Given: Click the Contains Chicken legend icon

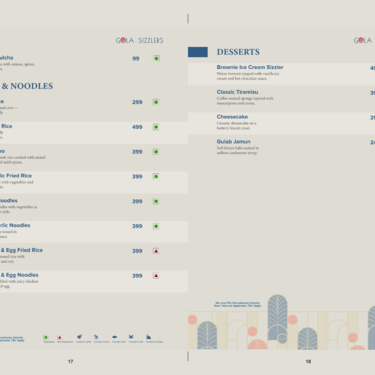Looking at the screenshot, I should tap(148, 337).
